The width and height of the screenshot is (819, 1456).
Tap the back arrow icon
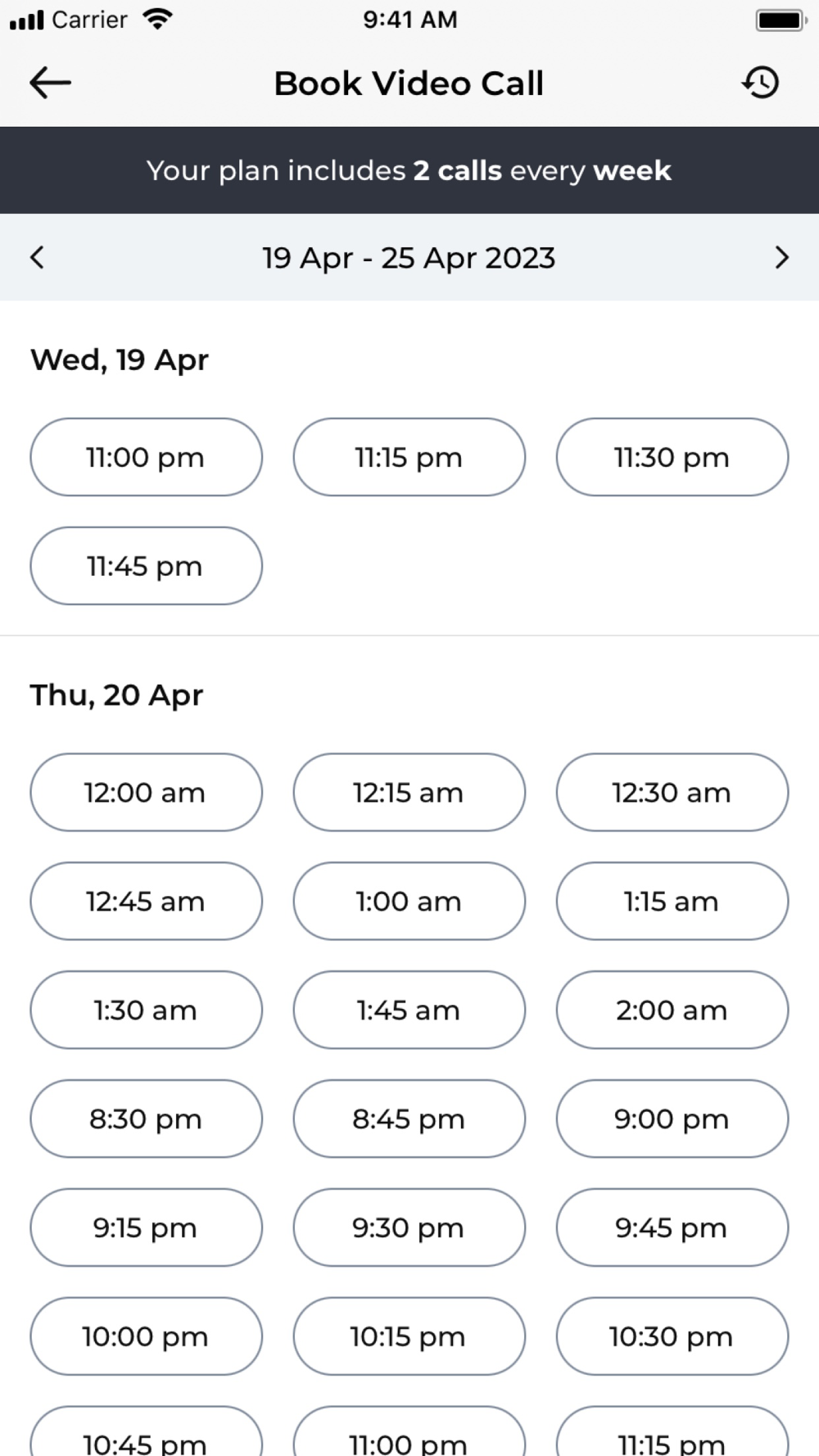click(50, 83)
